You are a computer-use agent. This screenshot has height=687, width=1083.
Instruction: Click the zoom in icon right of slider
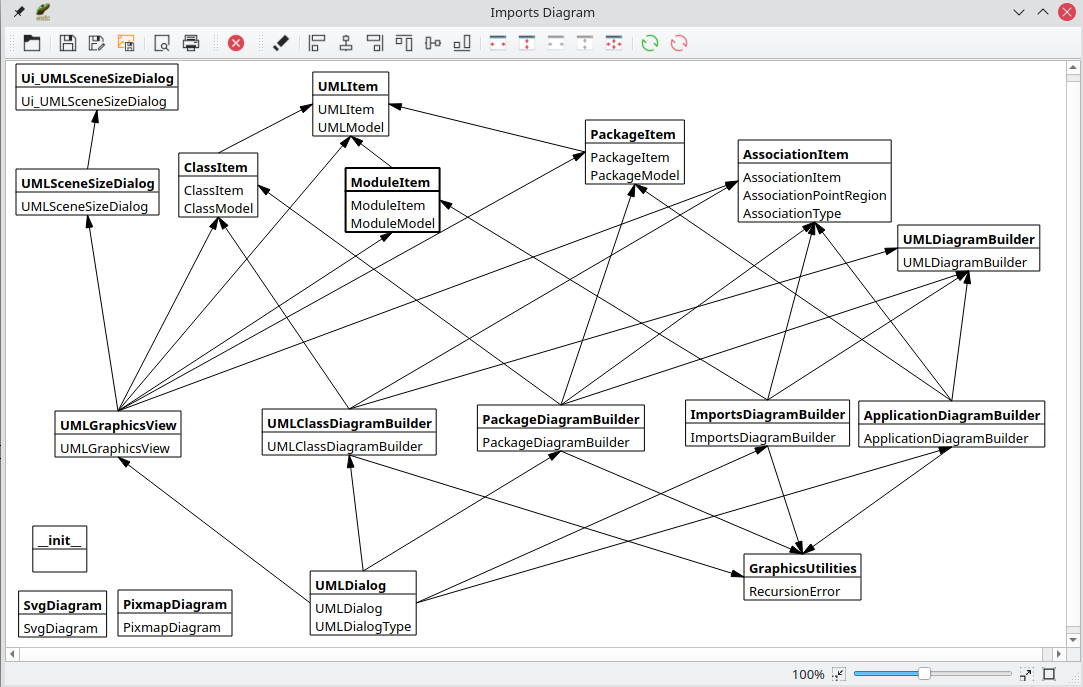point(1026,674)
